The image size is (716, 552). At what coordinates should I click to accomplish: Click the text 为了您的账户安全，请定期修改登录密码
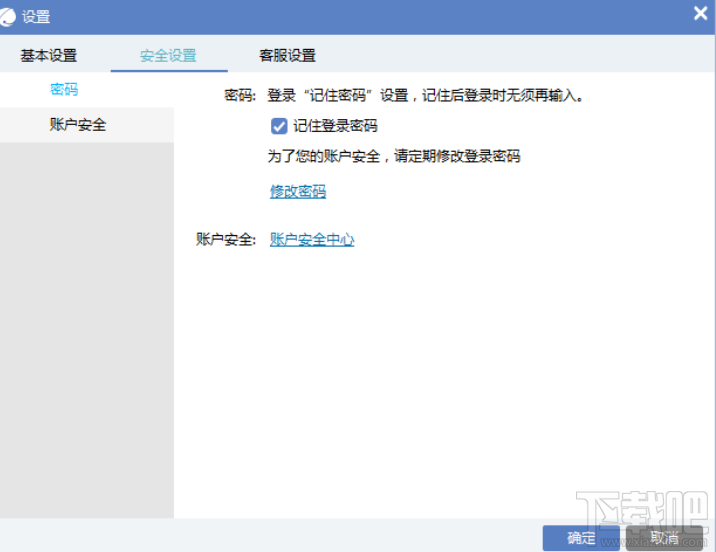click(x=394, y=156)
